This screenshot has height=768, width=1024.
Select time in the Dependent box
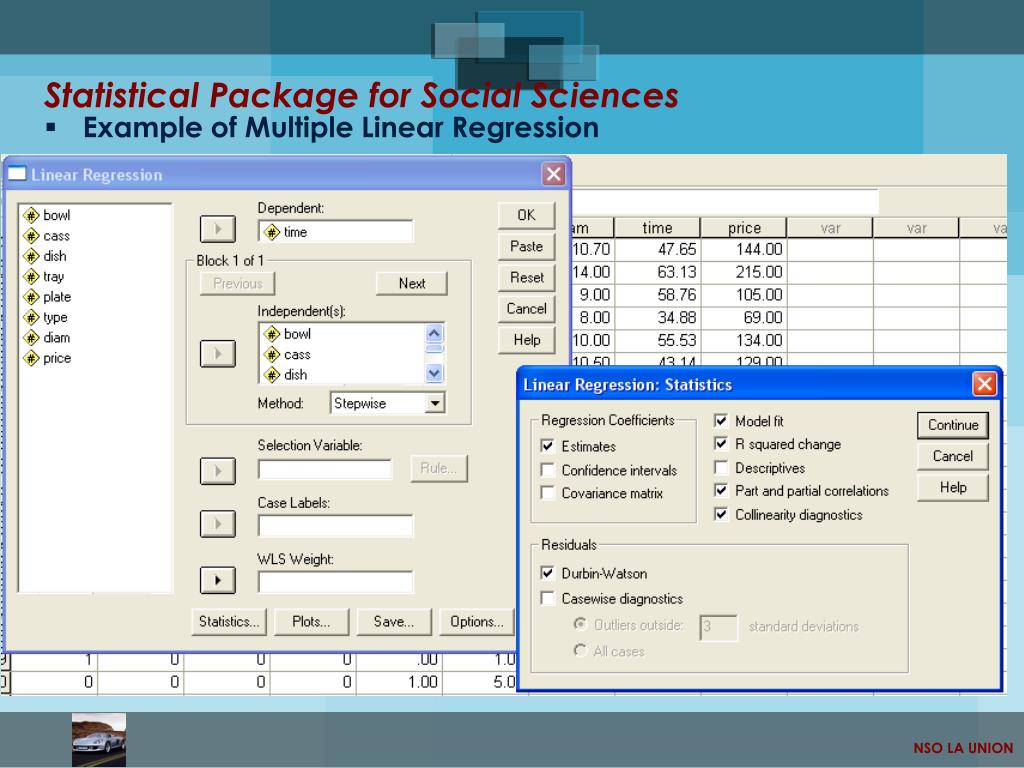(336, 232)
